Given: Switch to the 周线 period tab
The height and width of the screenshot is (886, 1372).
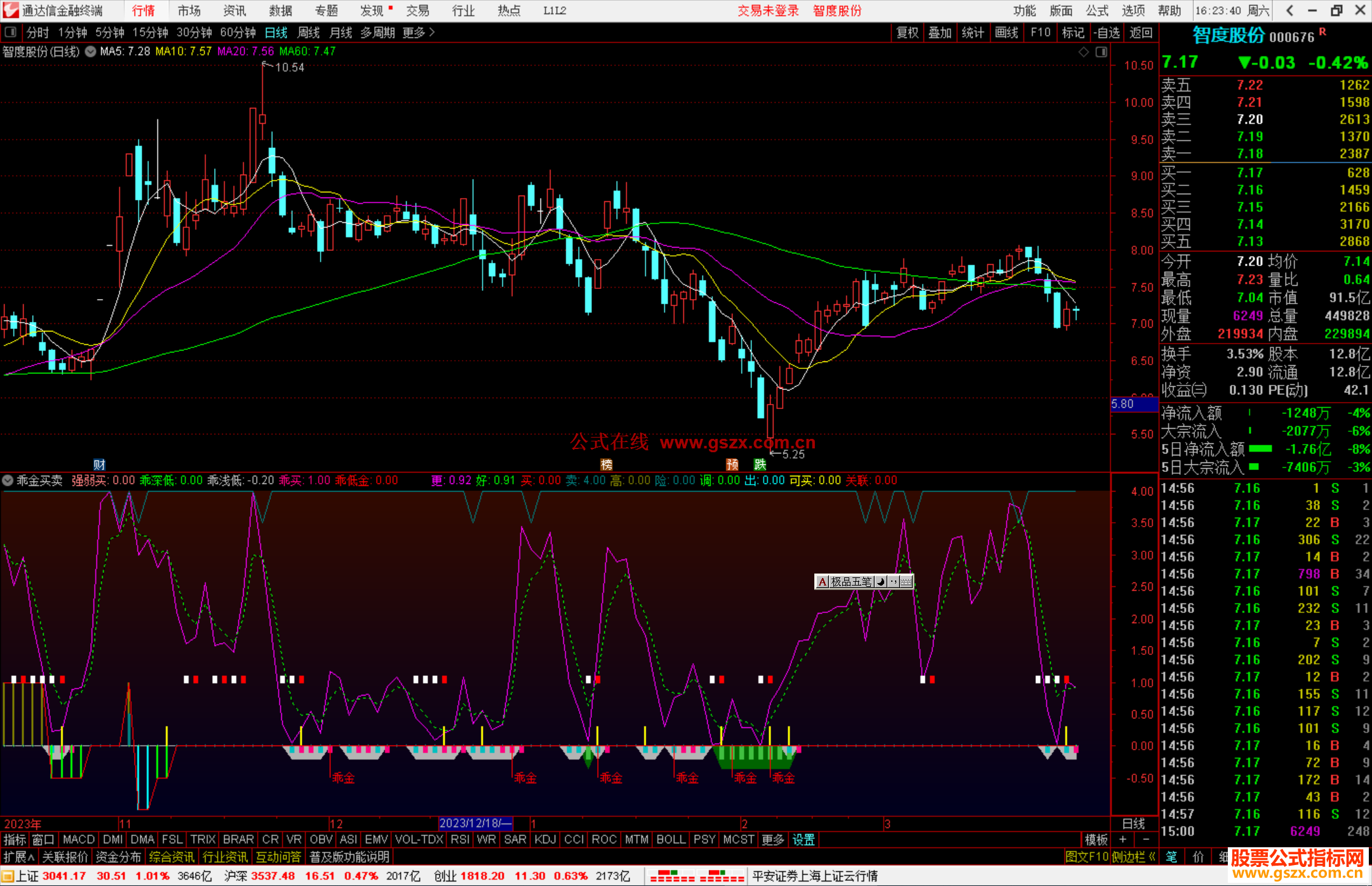Looking at the screenshot, I should click(309, 32).
